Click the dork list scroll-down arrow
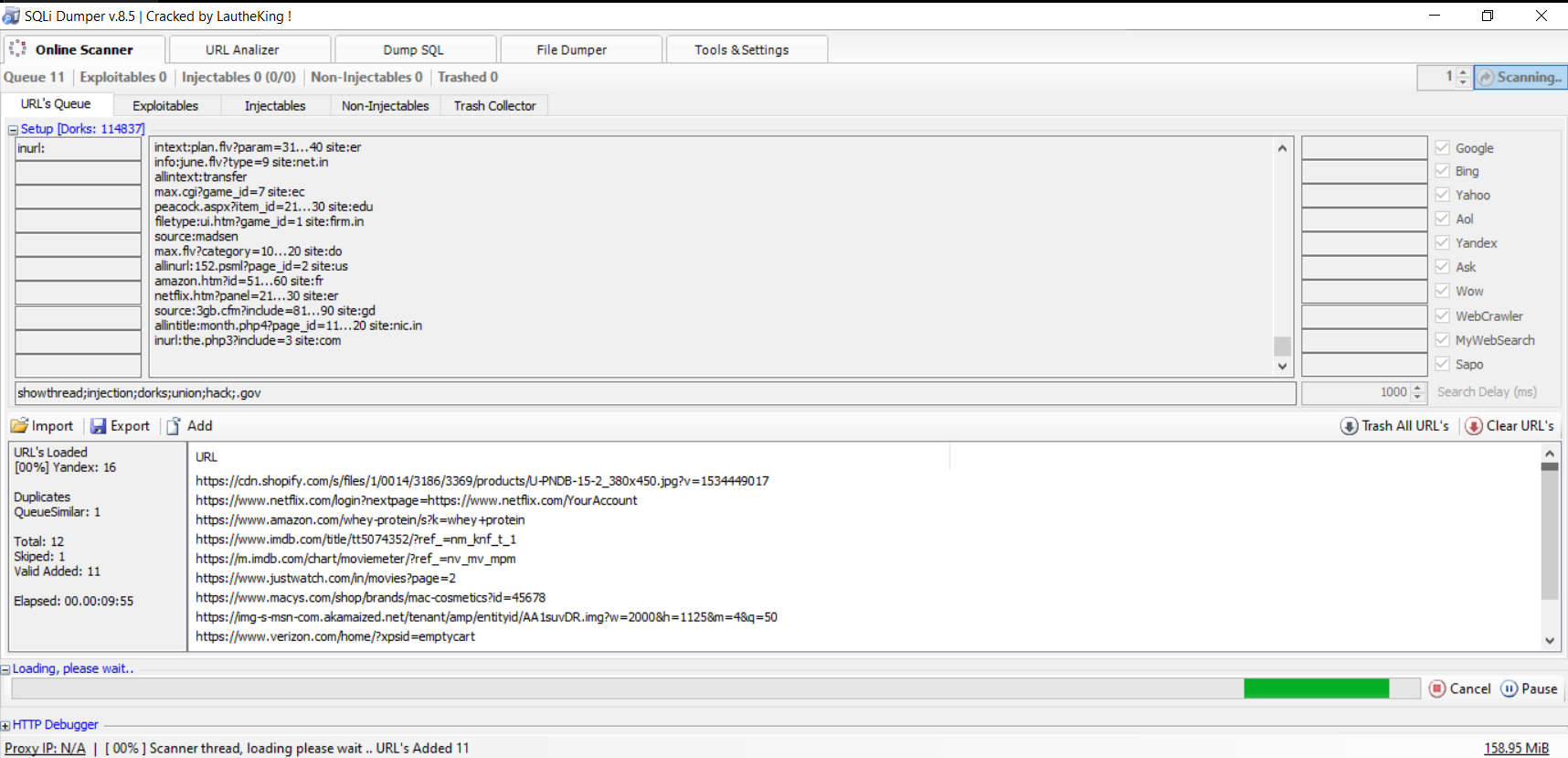Screen dimensions: 1568x758 [x=1282, y=366]
